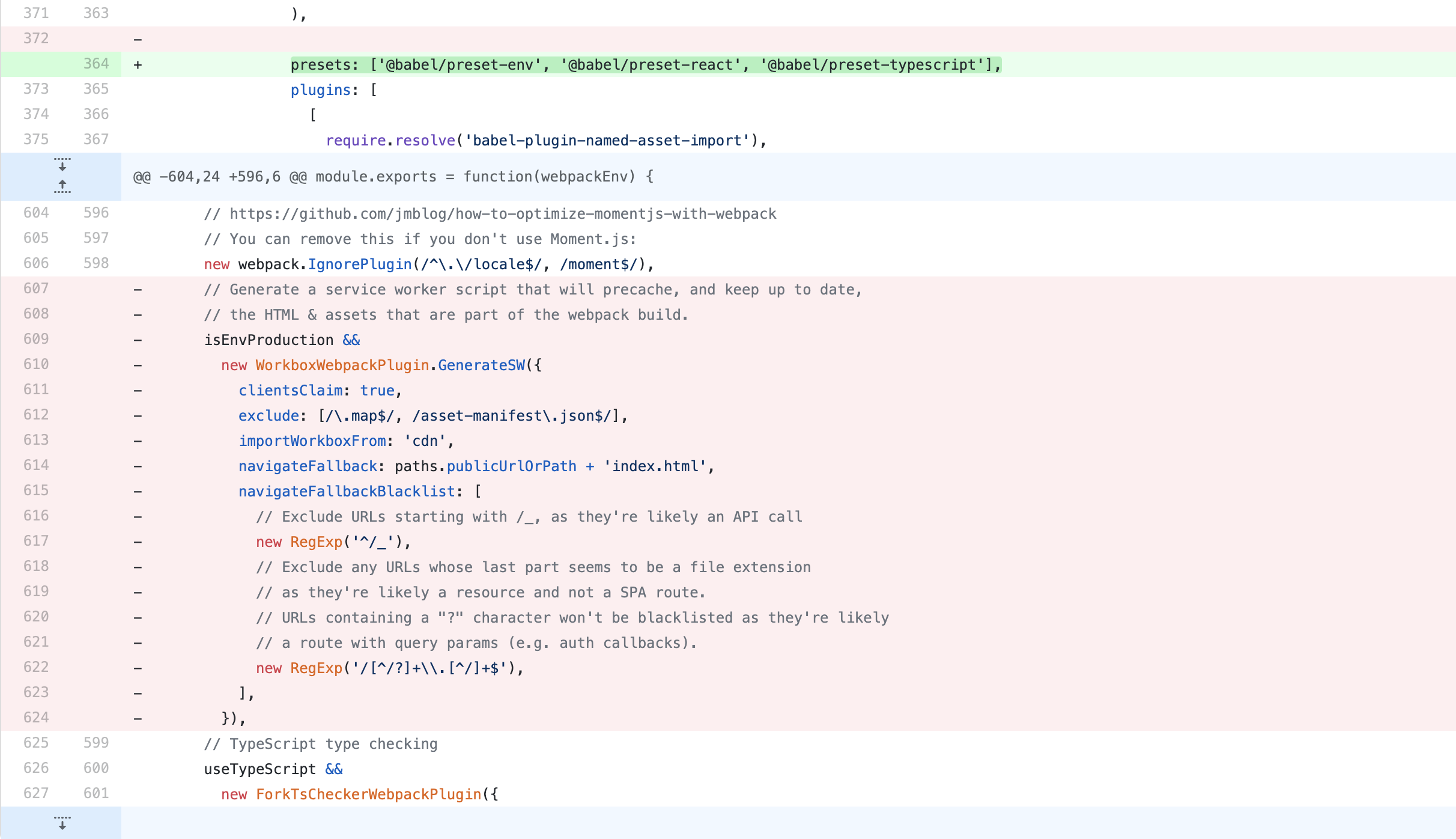Click the navigateFallbackBlacklist property name
Viewport: 1456px width, 839px height.
[x=347, y=492]
